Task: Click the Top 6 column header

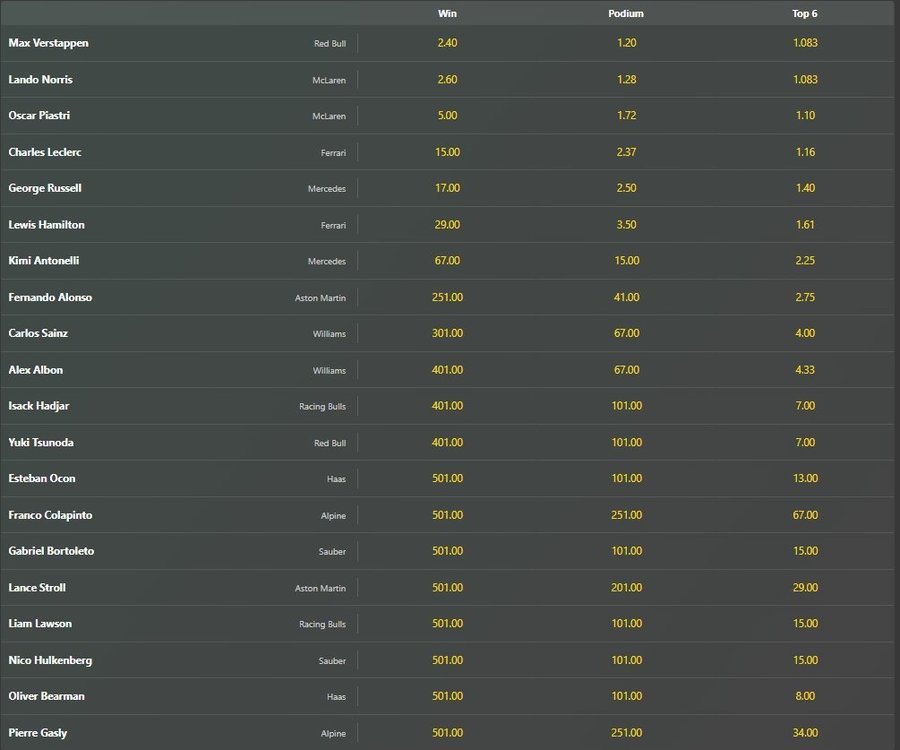Action: point(805,13)
